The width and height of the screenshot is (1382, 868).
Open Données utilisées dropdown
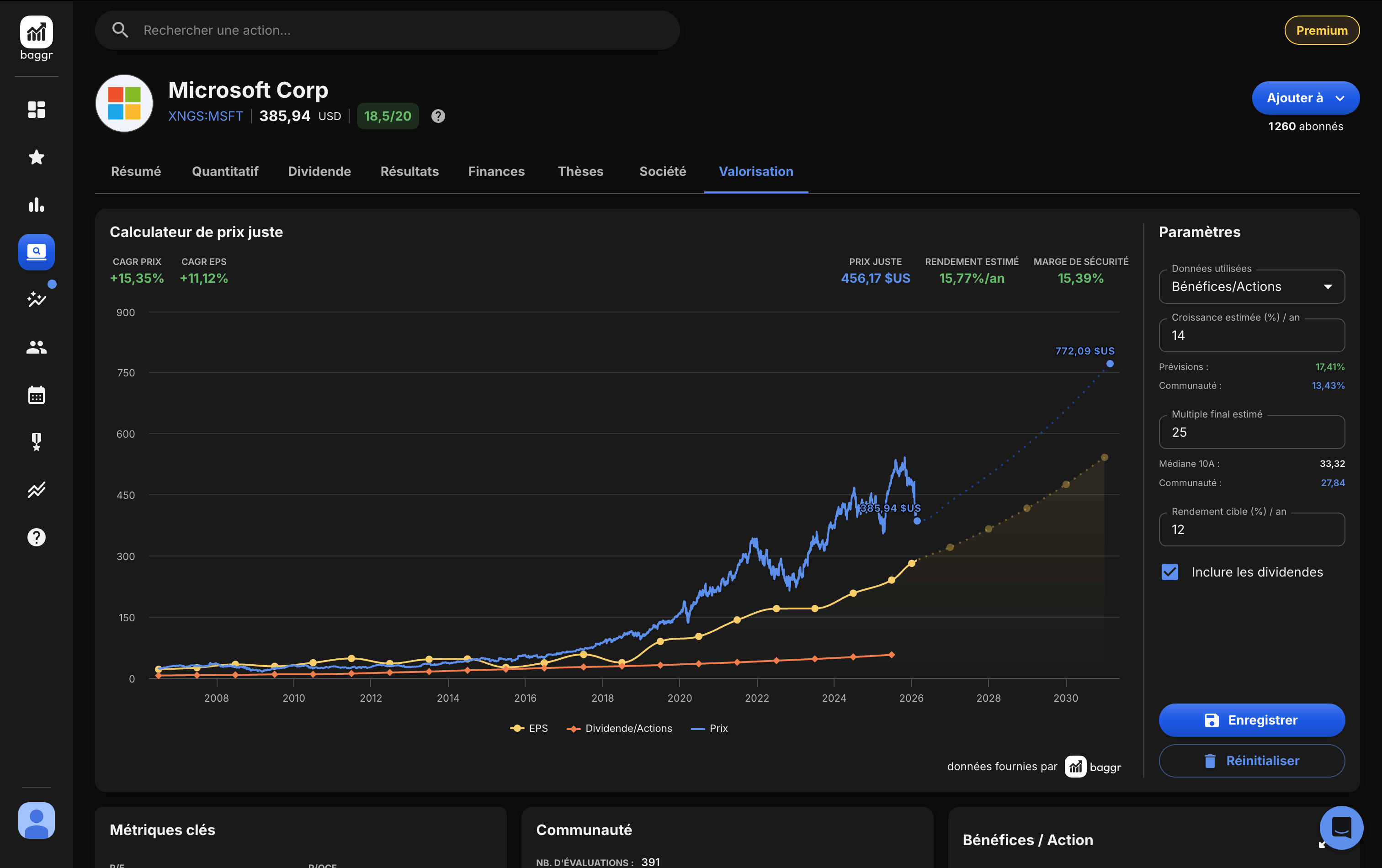click(x=1251, y=286)
